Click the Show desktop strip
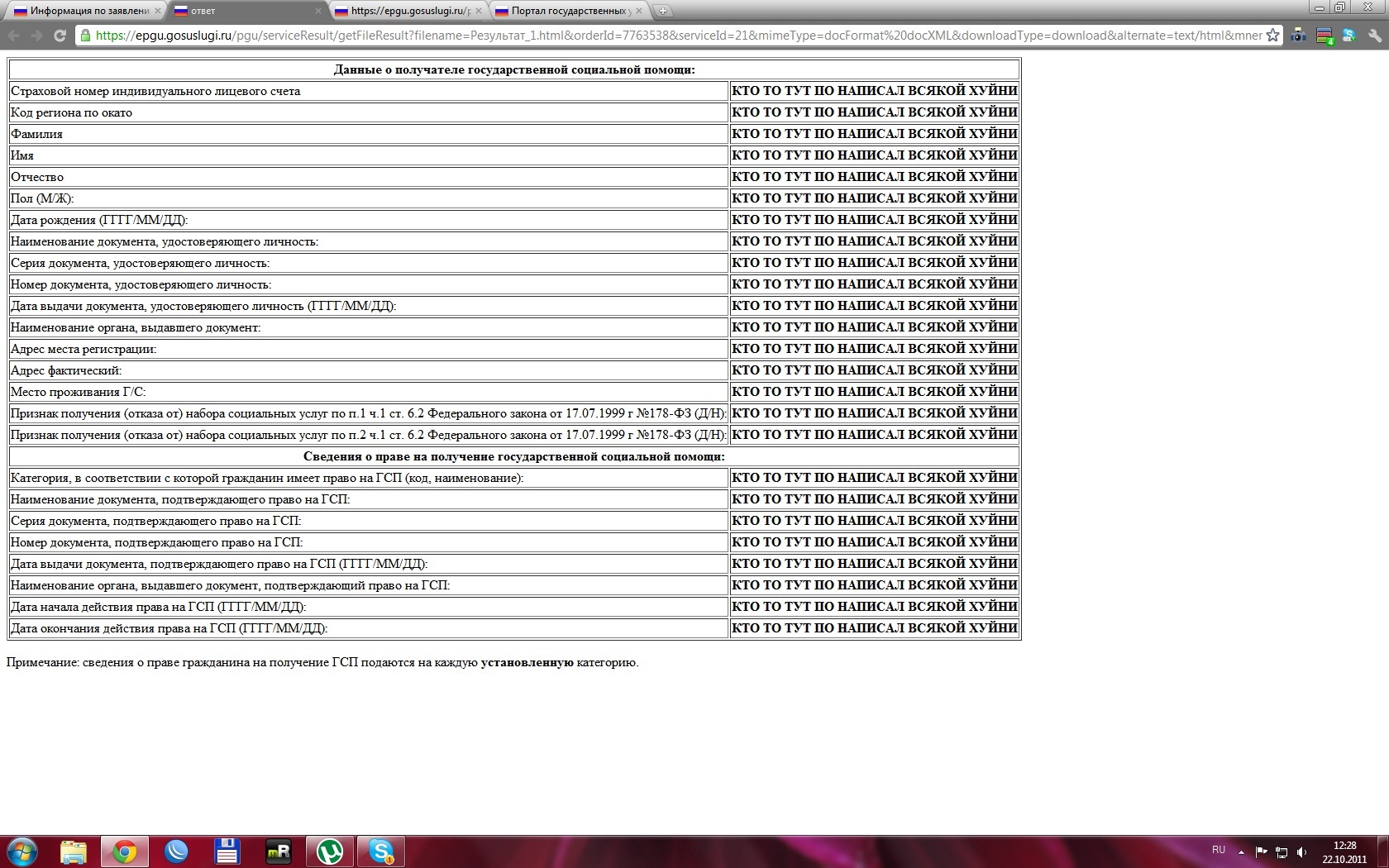This screenshot has width=1389, height=868. [1382, 851]
